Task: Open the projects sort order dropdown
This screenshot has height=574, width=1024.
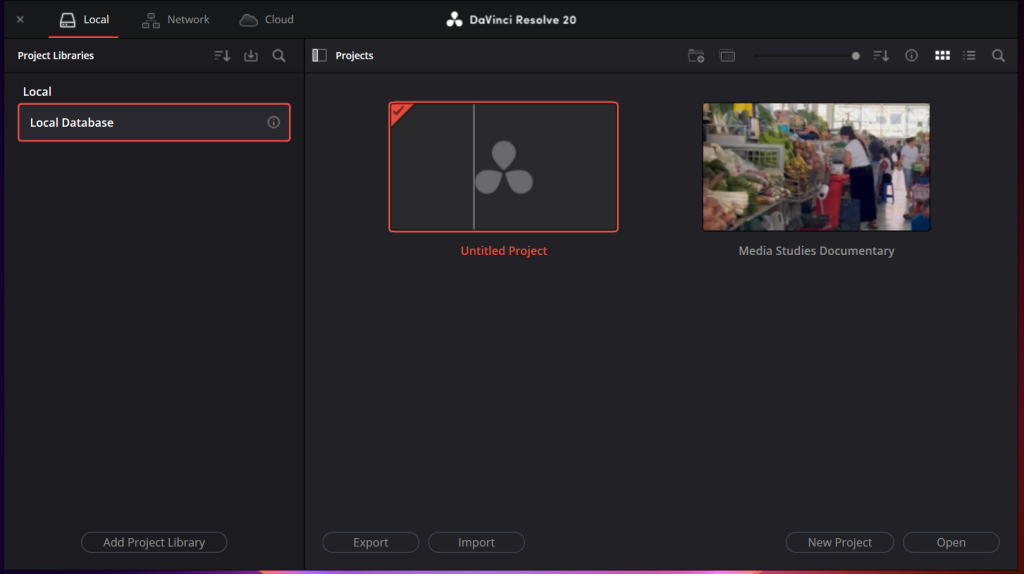Action: [881, 56]
